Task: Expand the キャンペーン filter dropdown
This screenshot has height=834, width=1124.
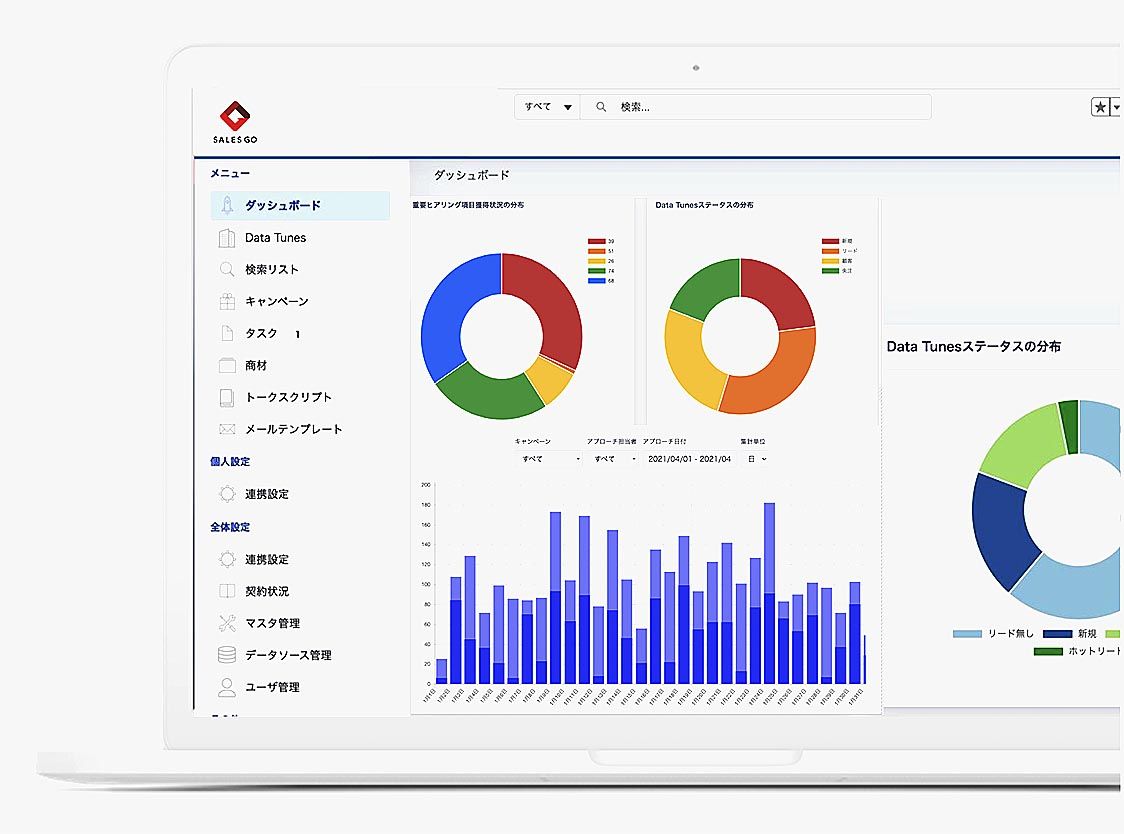Action: (x=548, y=459)
